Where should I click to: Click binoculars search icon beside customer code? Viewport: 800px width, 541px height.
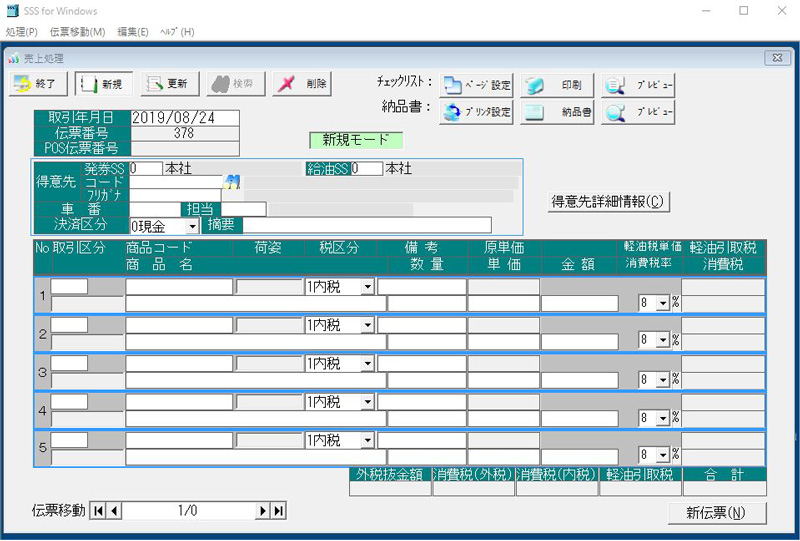233,182
